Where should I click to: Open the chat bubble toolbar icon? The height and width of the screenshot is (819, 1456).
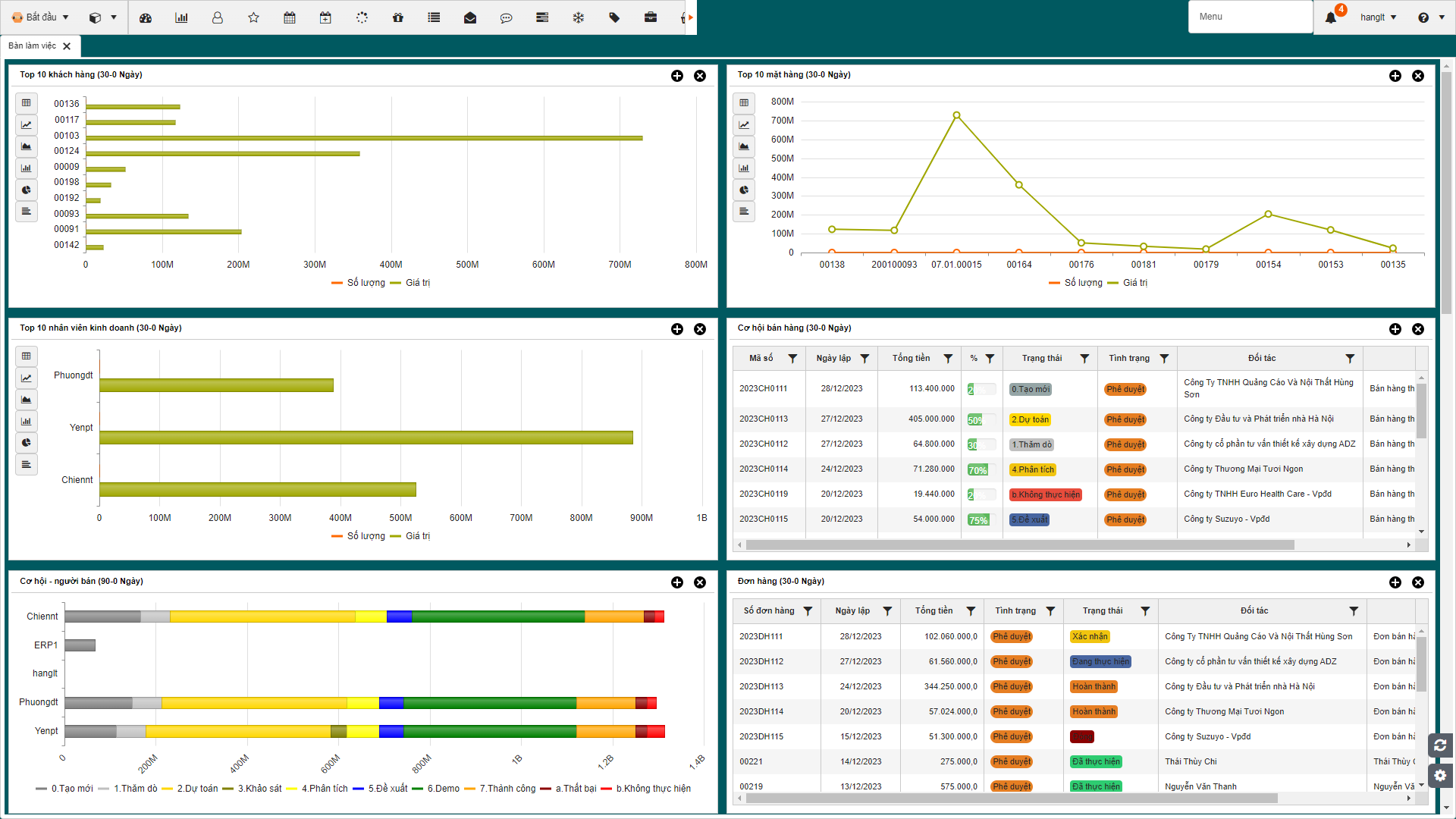pos(507,17)
